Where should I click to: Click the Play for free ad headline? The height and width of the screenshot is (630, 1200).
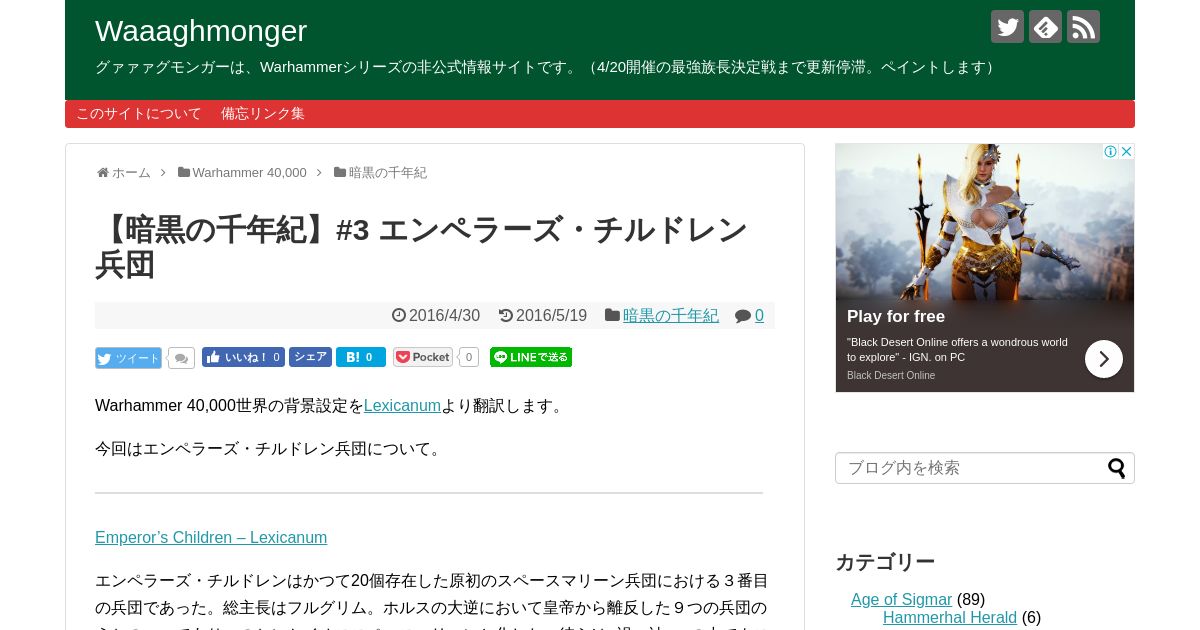896,317
